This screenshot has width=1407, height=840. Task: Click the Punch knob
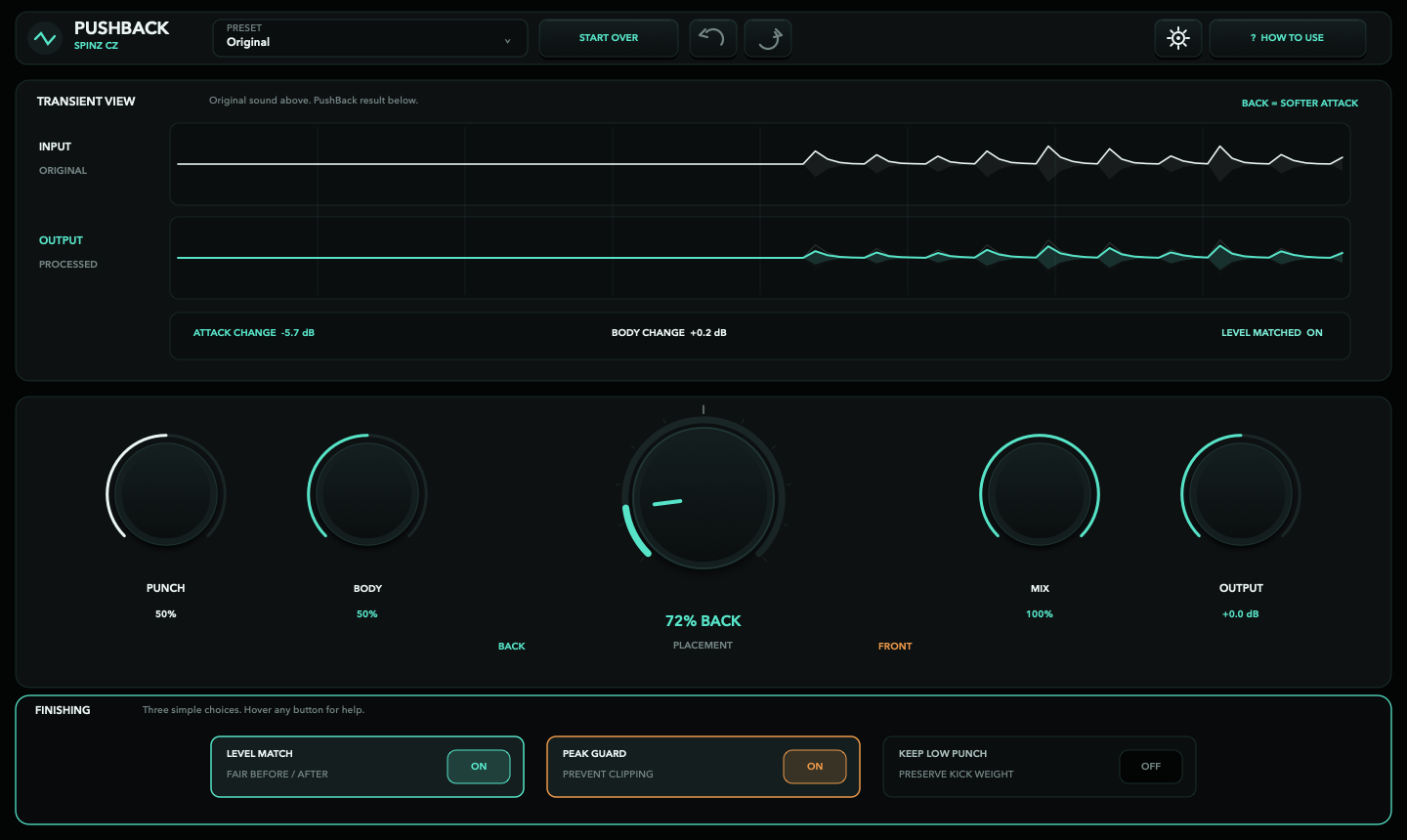pos(166,492)
